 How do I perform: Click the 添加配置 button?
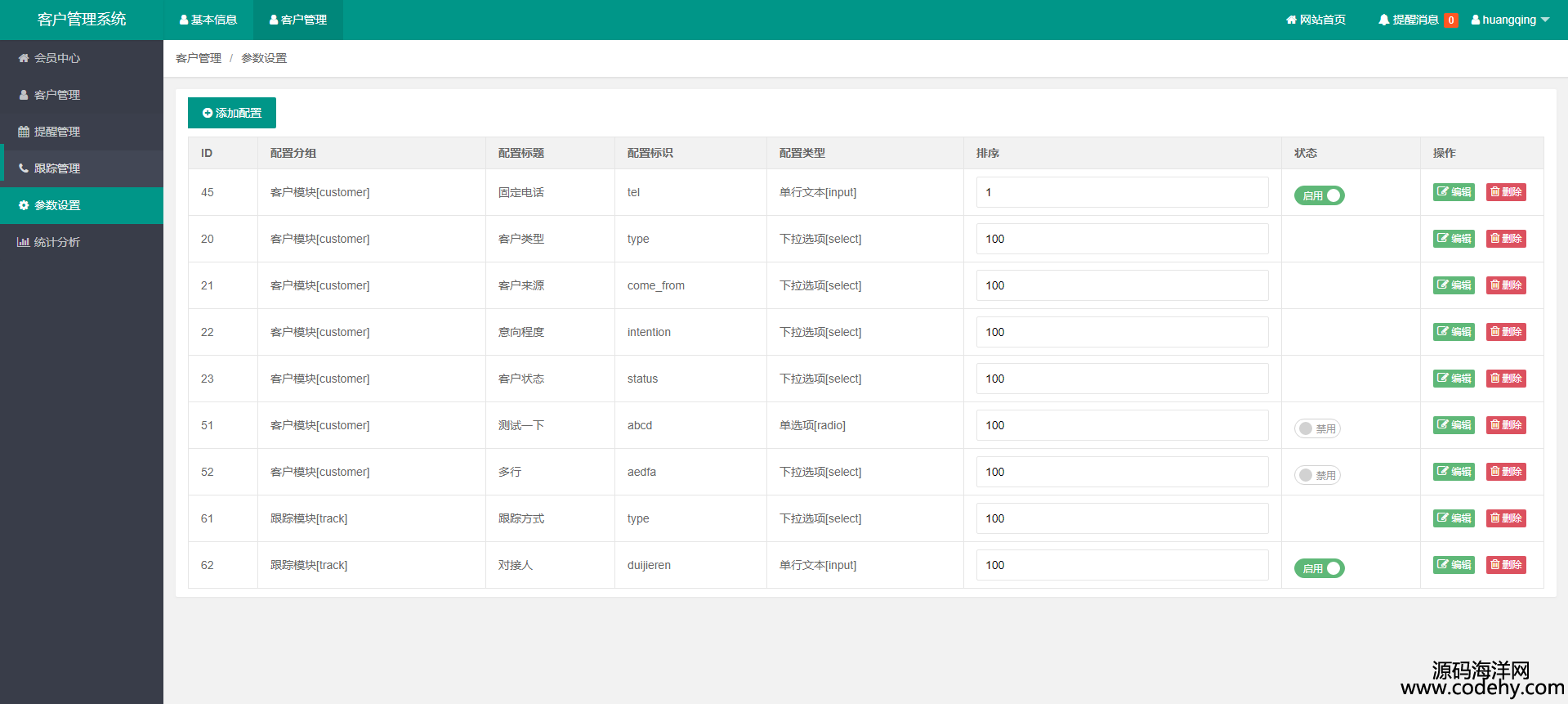(232, 113)
